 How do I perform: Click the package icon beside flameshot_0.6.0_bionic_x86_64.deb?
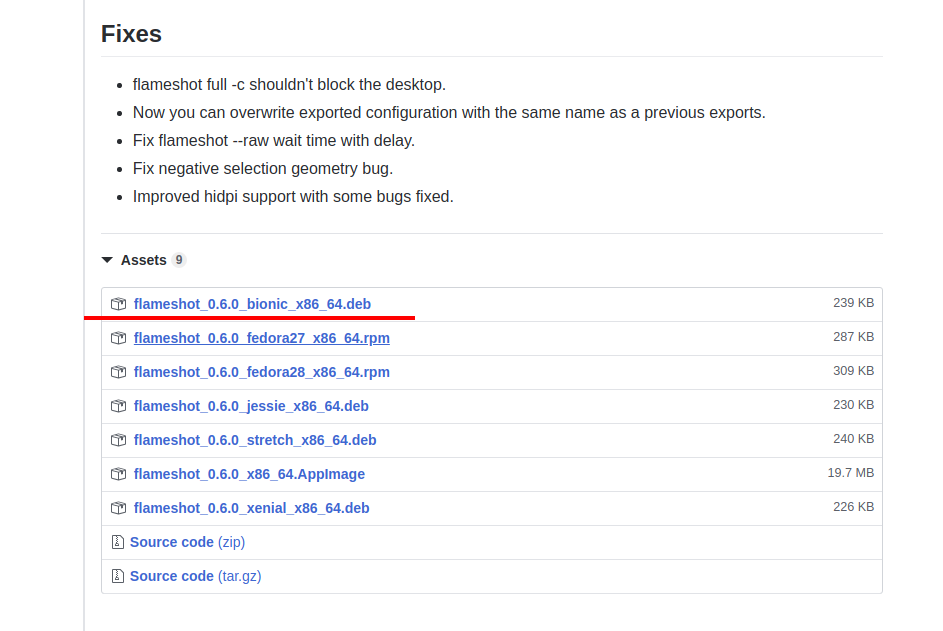(118, 304)
